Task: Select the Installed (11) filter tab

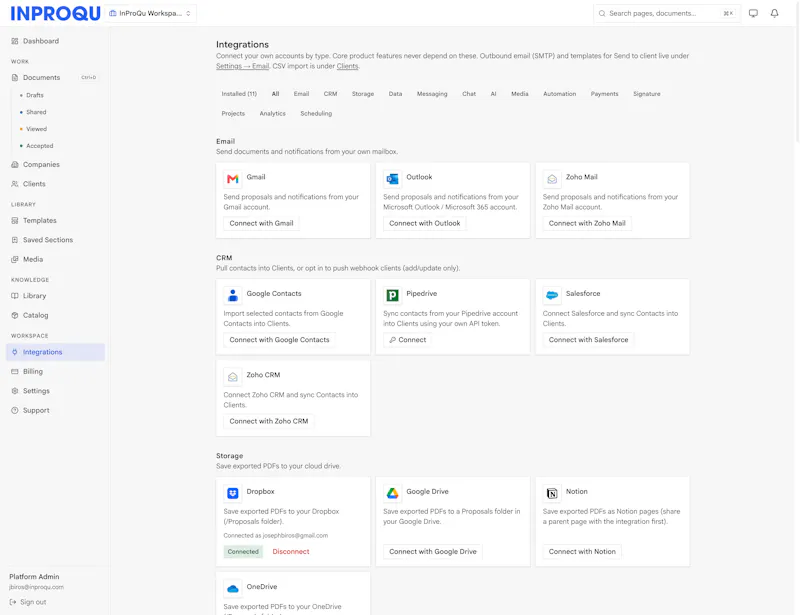Action: pos(239,94)
